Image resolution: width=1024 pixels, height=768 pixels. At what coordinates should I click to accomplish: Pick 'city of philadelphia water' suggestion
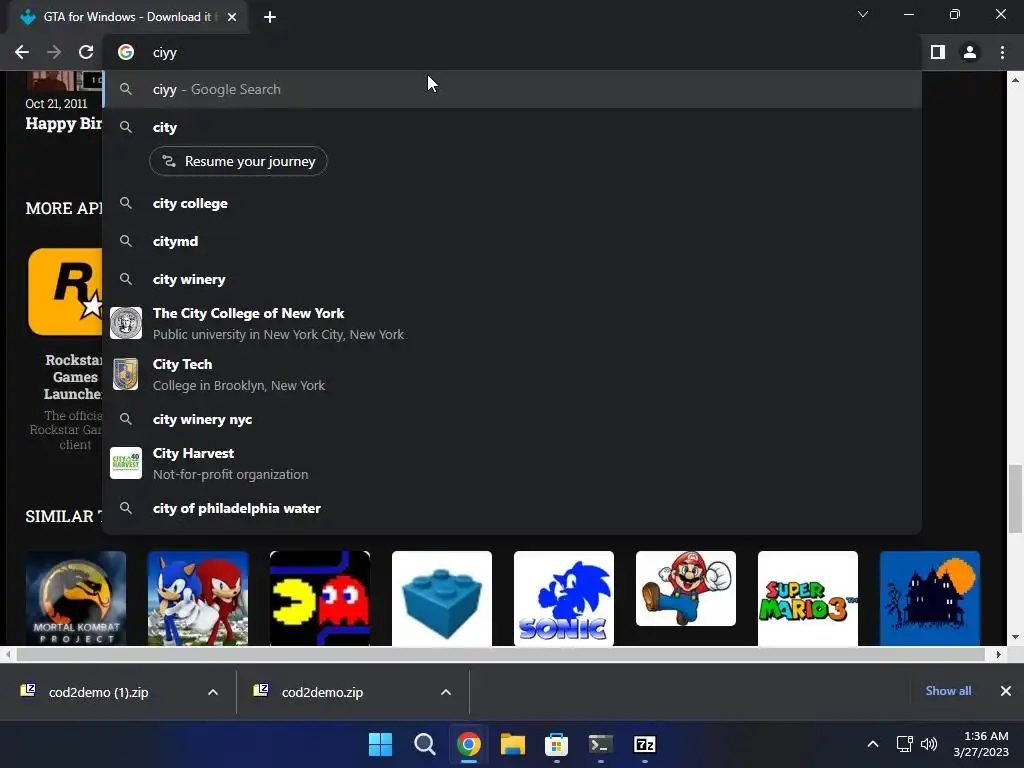tap(512, 508)
